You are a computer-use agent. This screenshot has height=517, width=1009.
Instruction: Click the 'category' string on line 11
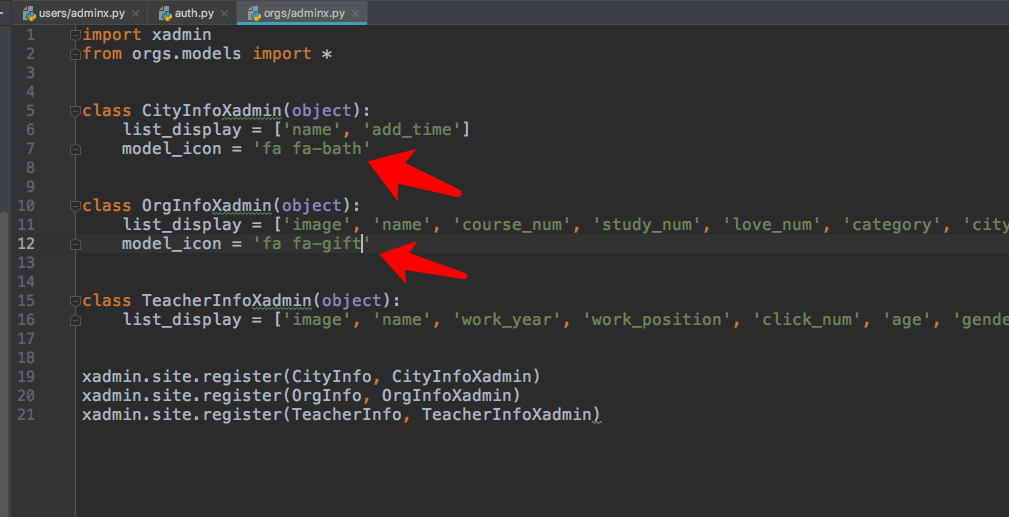(893, 225)
